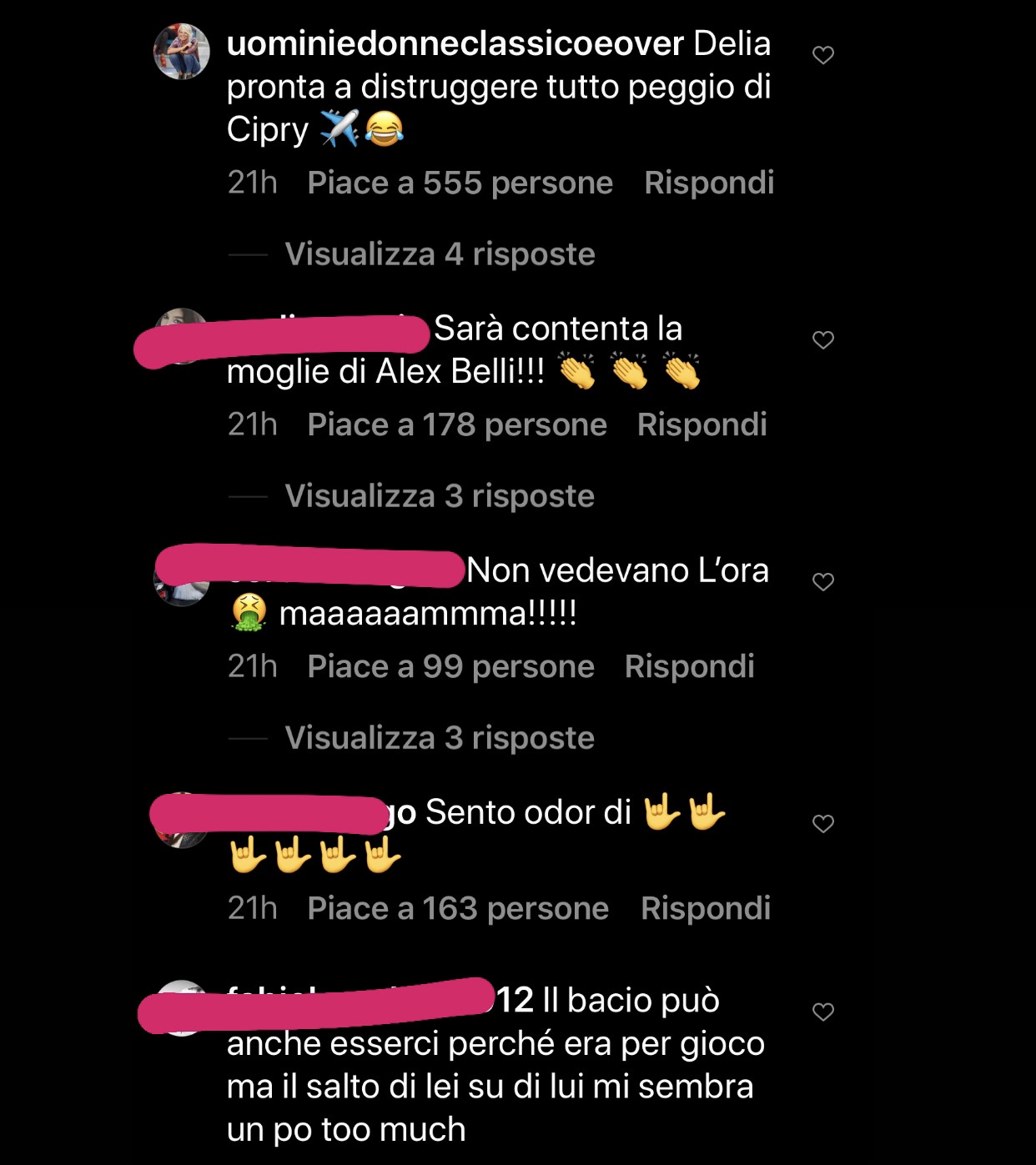
Task: View who liked: 'Piace a 555 persone'
Action: pyautogui.click(x=460, y=183)
